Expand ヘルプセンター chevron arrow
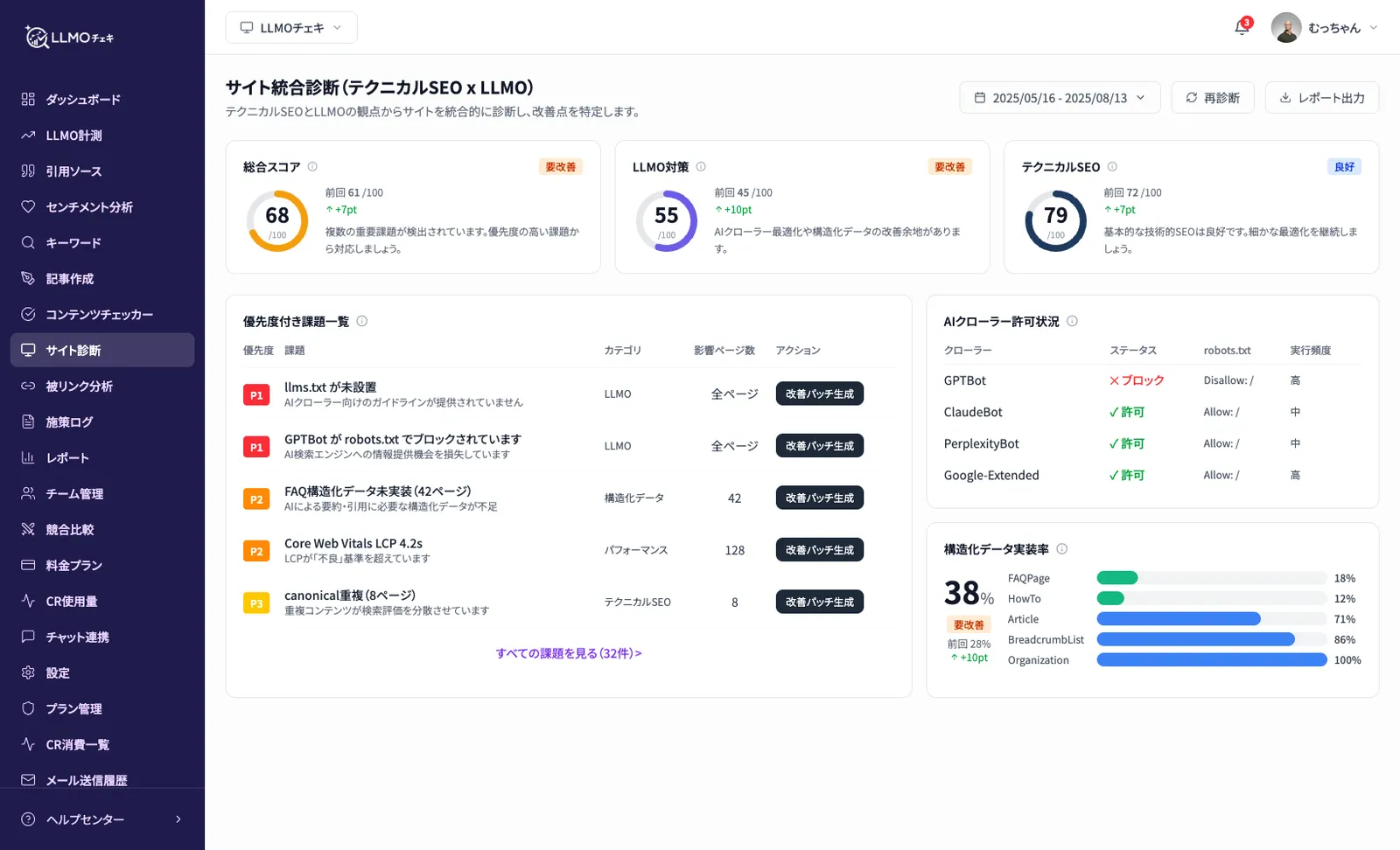This screenshot has height=850, width=1400. [x=178, y=819]
